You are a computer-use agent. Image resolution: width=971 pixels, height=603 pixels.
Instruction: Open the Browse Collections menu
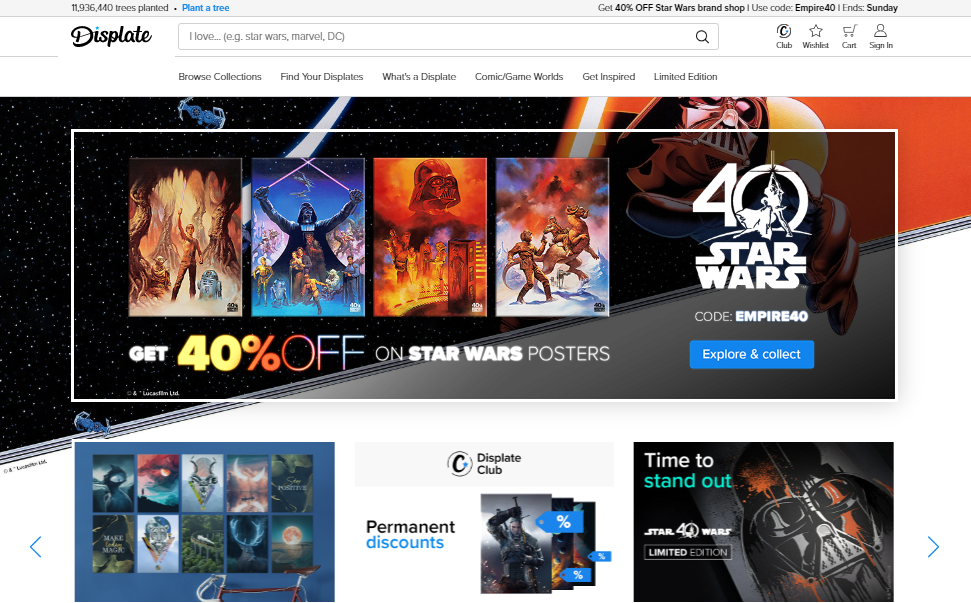[x=220, y=77]
